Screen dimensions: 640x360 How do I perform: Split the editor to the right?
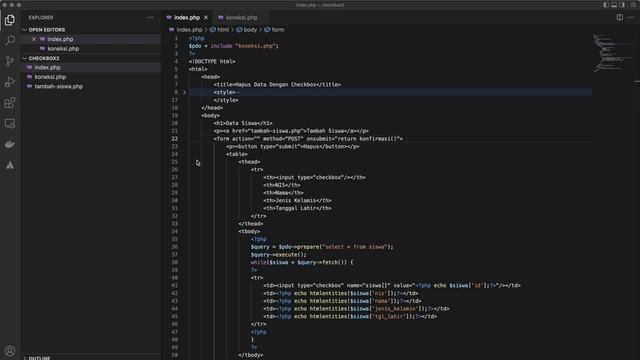pos(620,17)
